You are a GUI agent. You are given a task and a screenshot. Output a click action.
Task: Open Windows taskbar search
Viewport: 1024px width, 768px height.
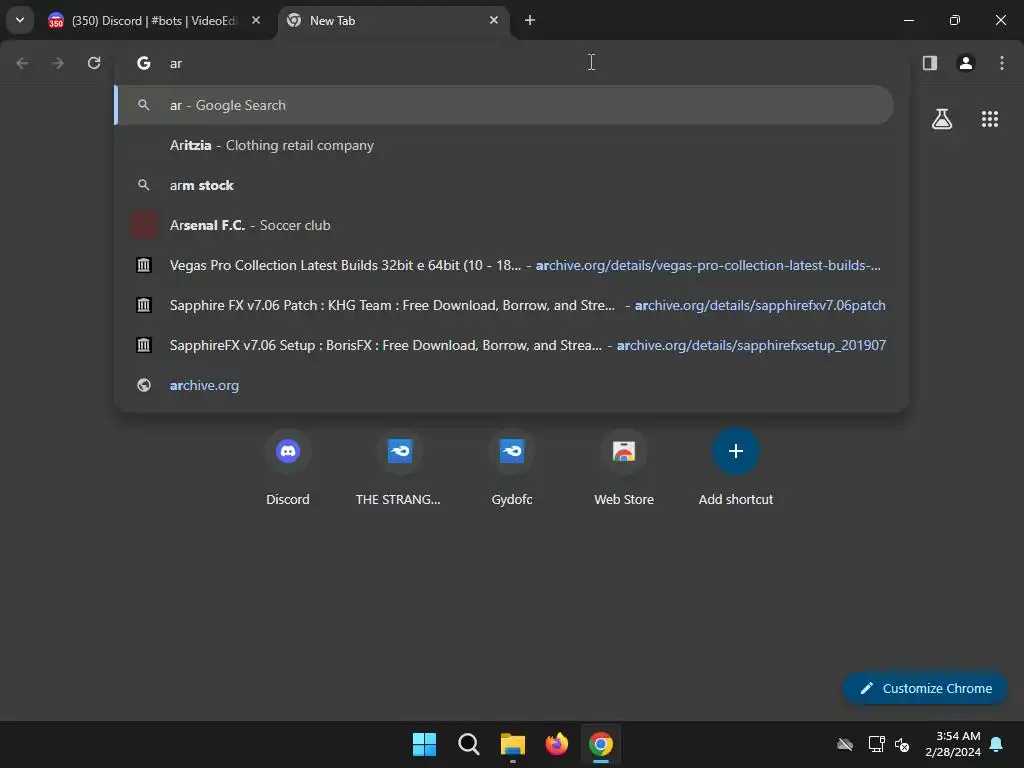click(468, 744)
